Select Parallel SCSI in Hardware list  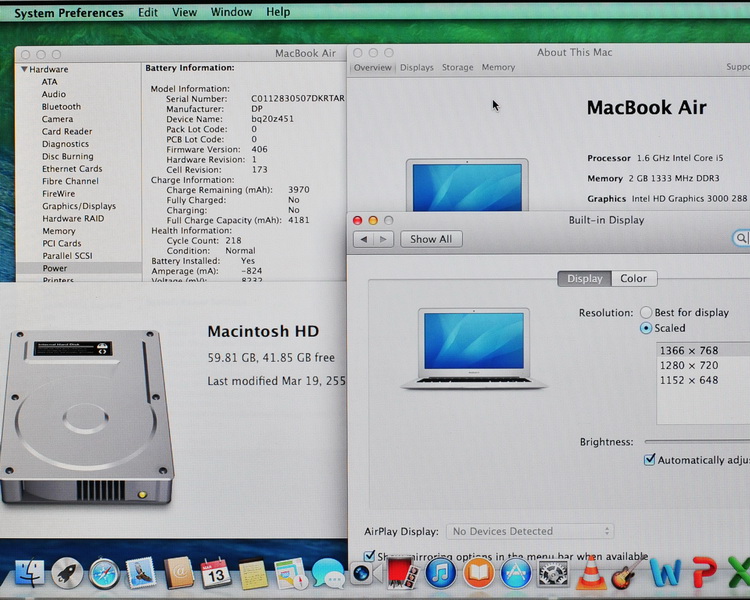(67, 256)
